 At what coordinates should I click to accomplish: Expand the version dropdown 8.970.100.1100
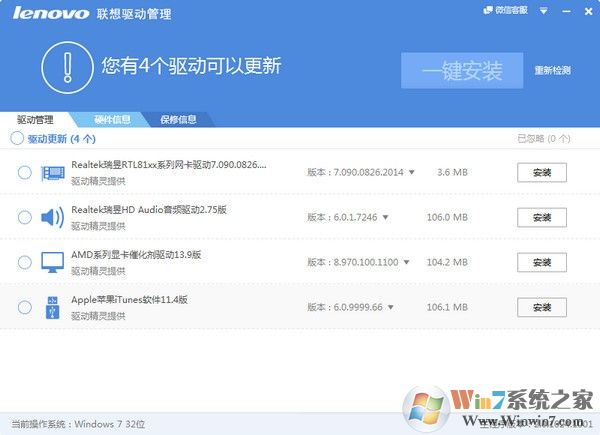[x=406, y=262]
